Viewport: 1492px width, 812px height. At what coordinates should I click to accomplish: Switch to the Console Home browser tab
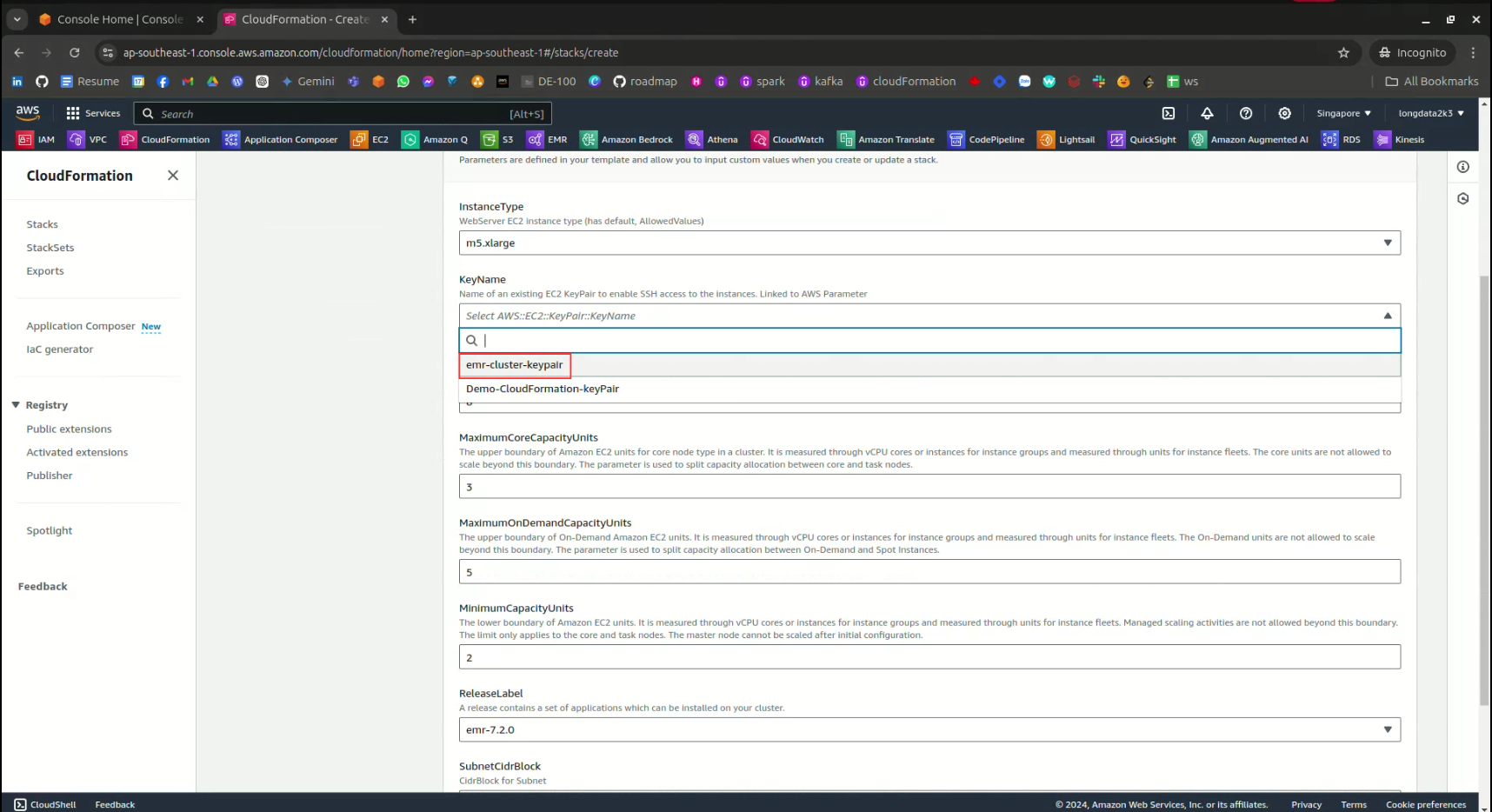(x=119, y=19)
